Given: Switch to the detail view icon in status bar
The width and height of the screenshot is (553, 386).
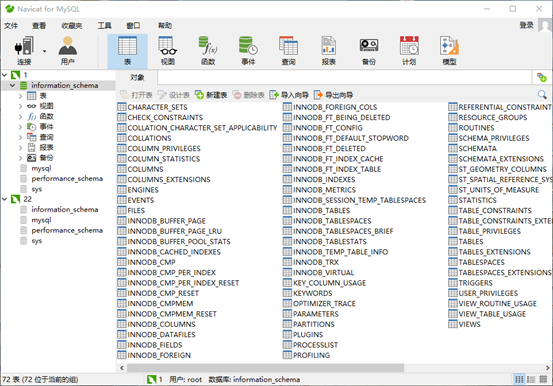Looking at the screenshot, I should click(543, 379).
